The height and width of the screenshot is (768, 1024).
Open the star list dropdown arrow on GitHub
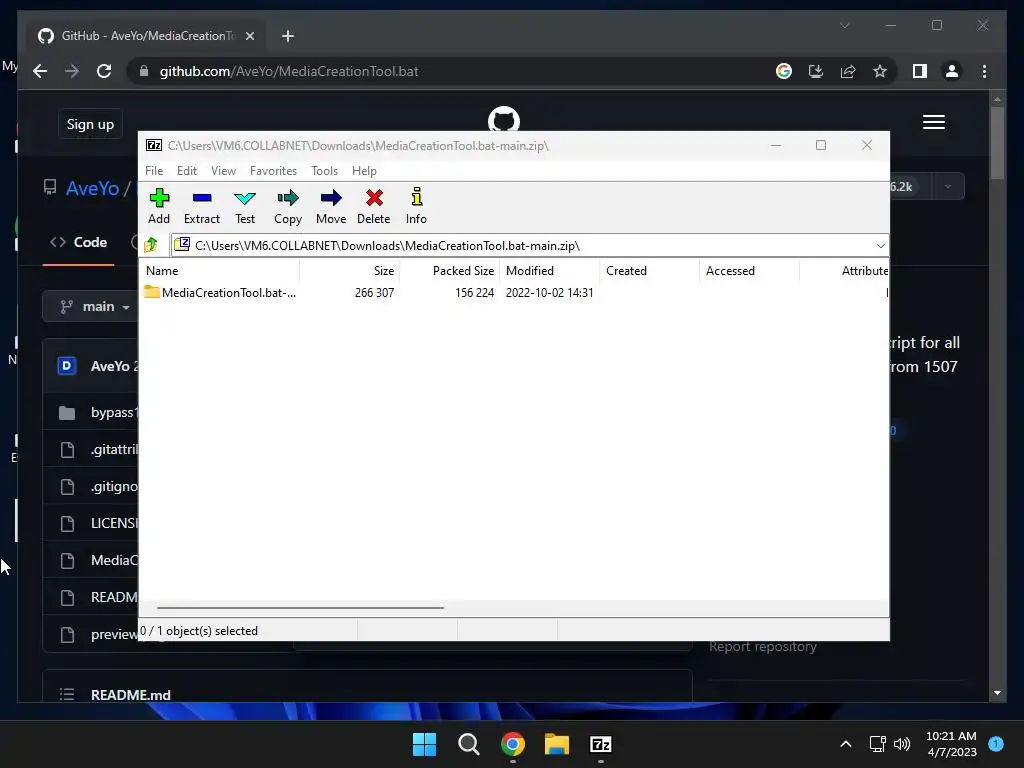tap(948, 187)
